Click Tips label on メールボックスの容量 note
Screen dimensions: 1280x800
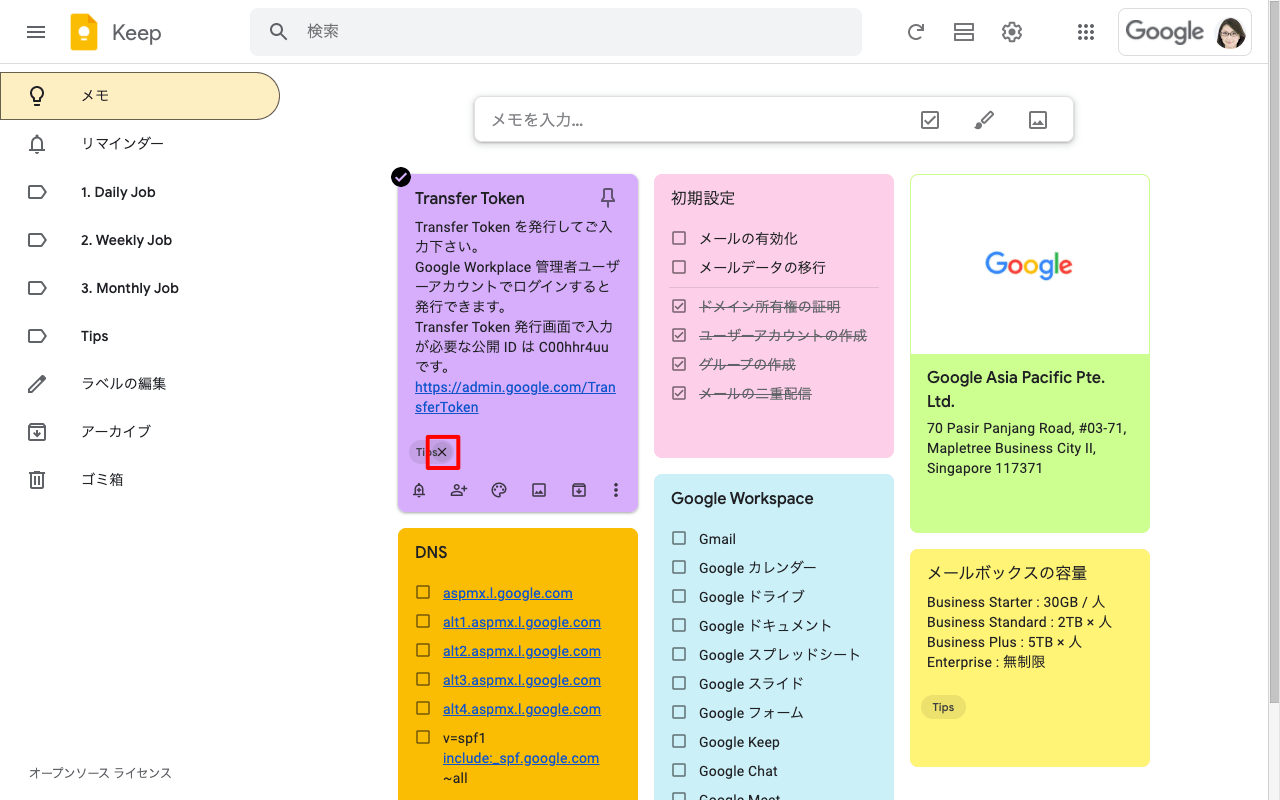pos(943,707)
